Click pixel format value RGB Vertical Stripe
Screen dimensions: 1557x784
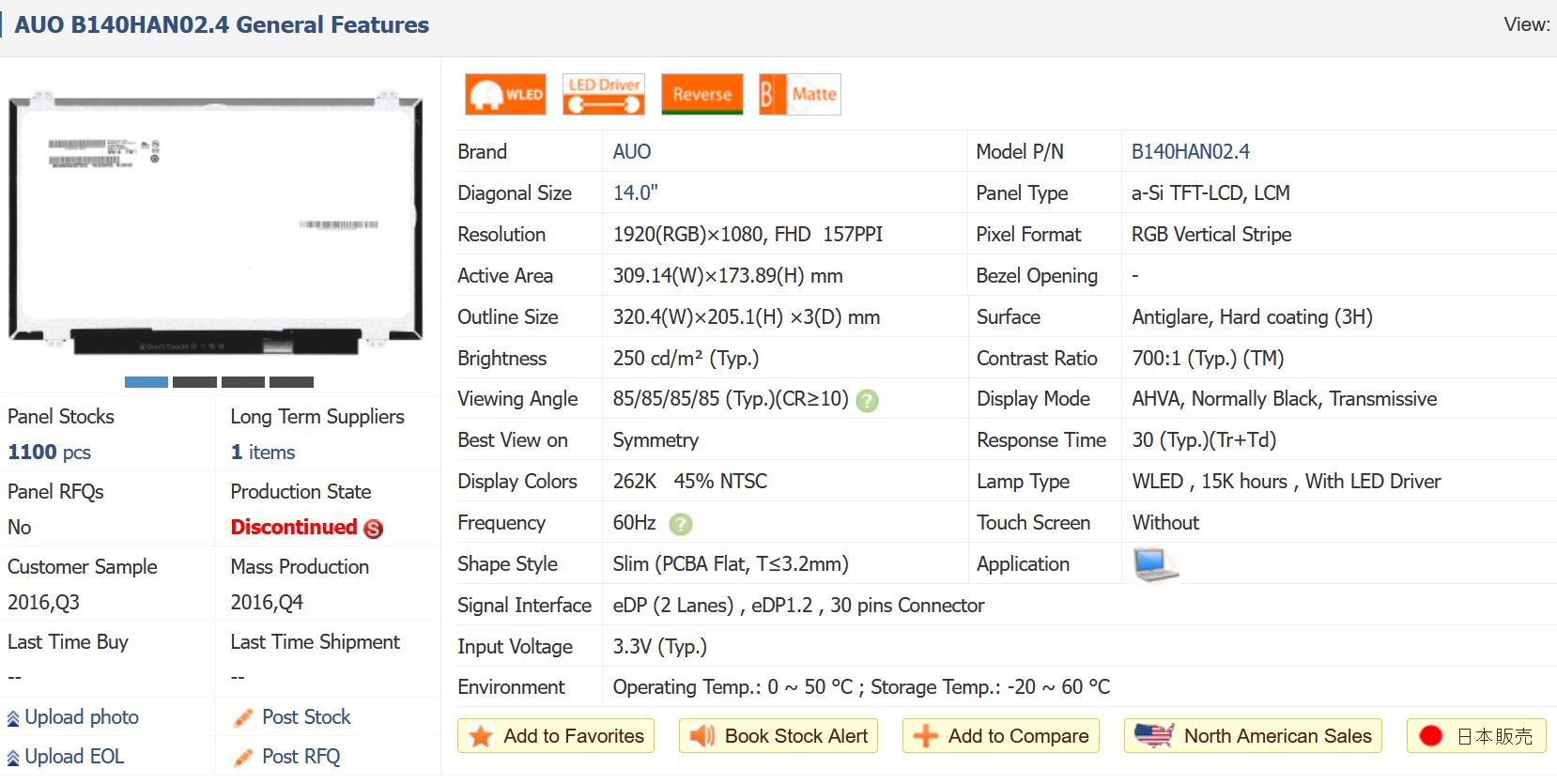(x=1211, y=235)
